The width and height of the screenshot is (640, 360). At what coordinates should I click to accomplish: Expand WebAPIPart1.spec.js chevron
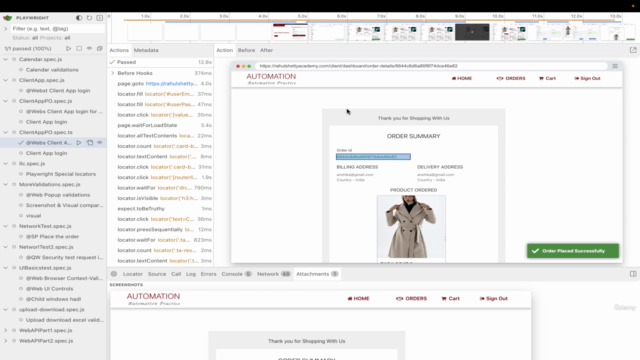6,330
